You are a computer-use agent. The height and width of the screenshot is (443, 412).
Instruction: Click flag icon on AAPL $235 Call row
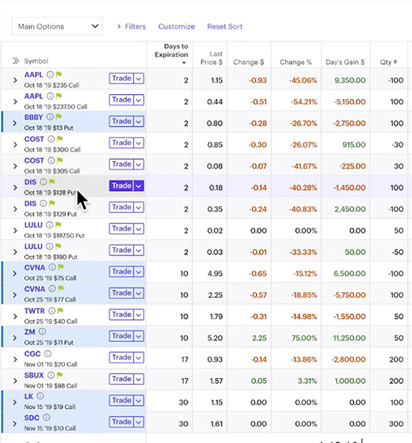click(x=59, y=74)
